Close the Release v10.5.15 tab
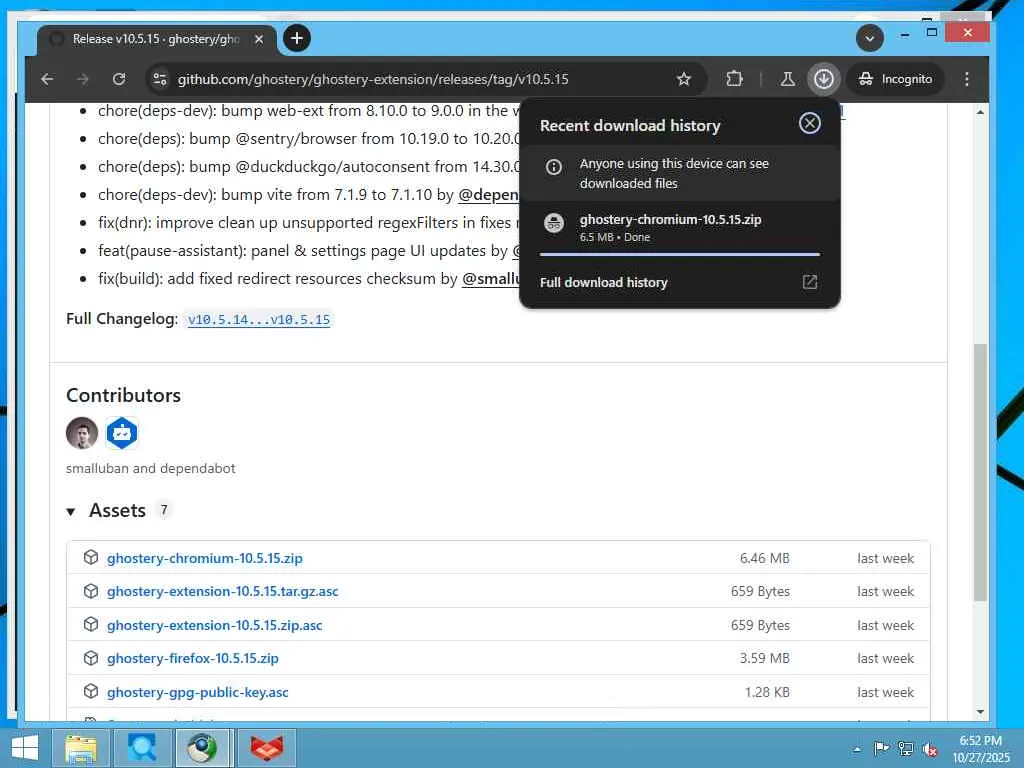The image size is (1024, 768). tap(259, 39)
